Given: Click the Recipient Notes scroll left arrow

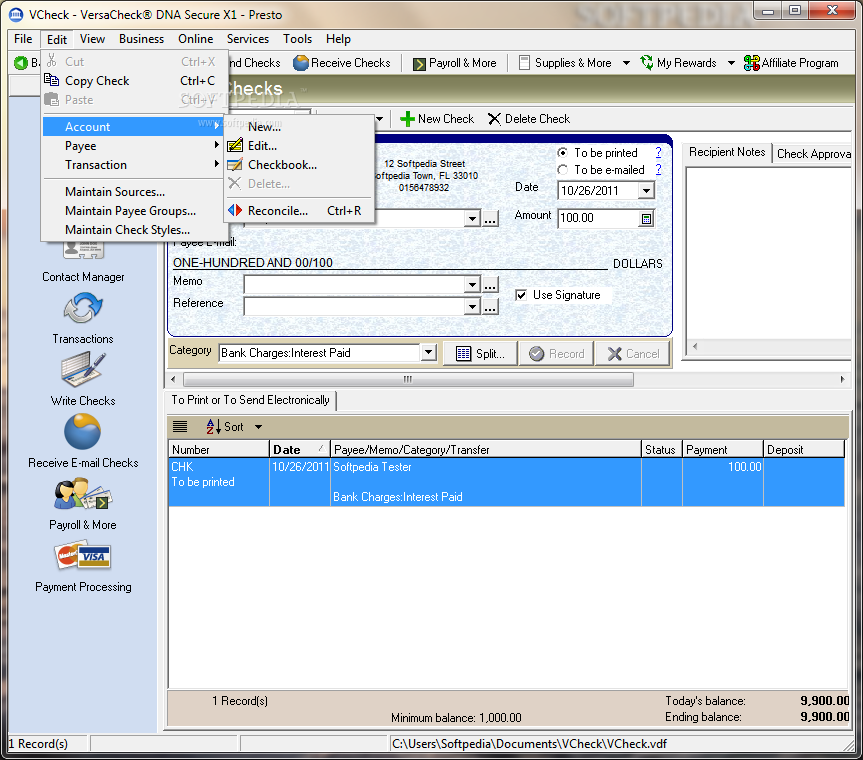Looking at the screenshot, I should 695,346.
